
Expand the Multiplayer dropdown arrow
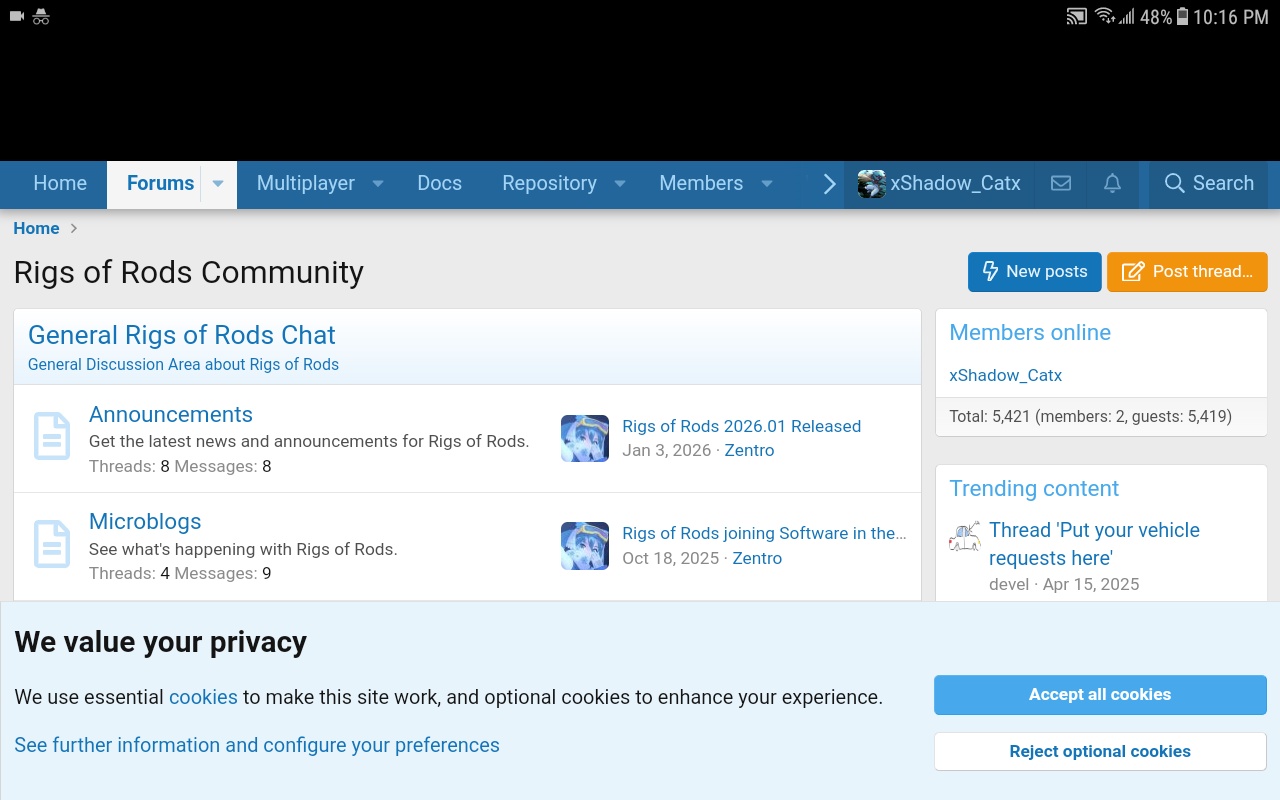(x=378, y=184)
